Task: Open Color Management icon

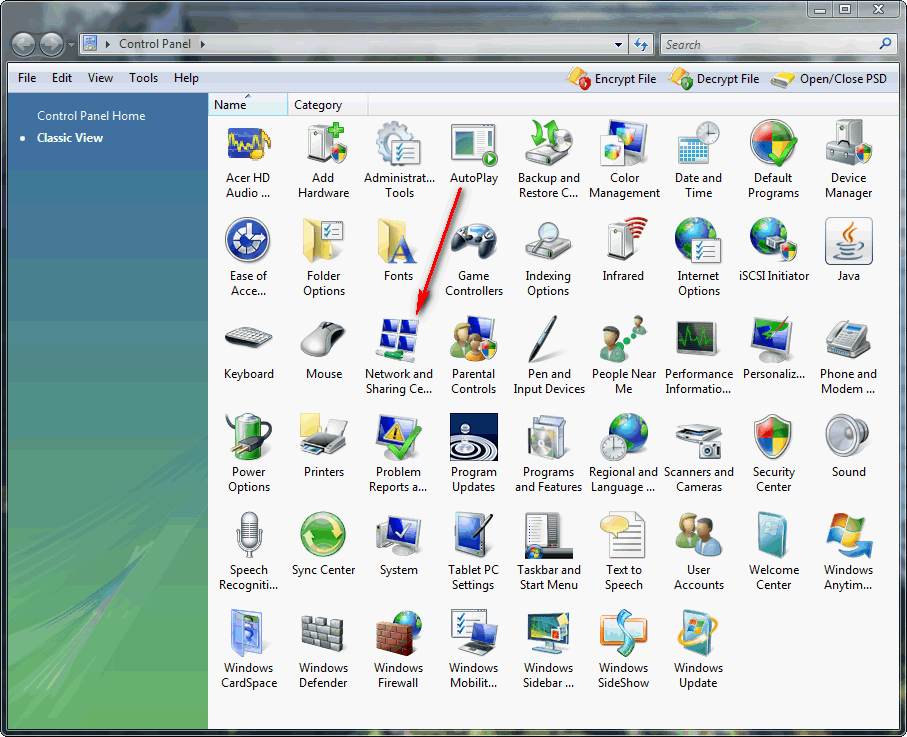Action: tap(624, 143)
